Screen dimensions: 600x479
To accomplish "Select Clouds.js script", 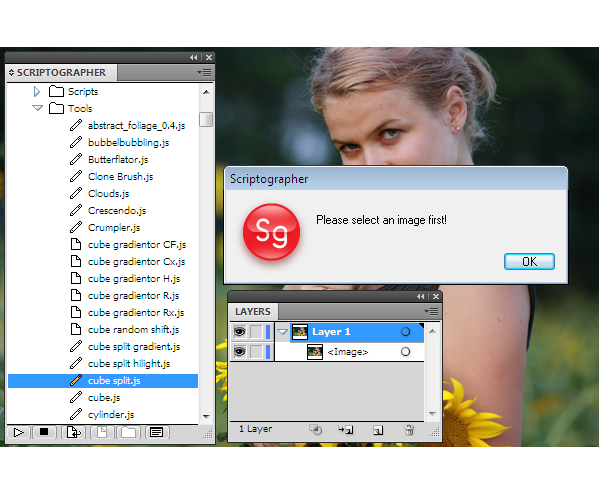I will click(x=108, y=194).
